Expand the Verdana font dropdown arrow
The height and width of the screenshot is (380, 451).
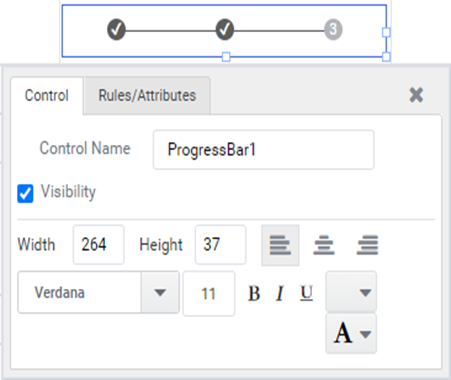click(160, 292)
